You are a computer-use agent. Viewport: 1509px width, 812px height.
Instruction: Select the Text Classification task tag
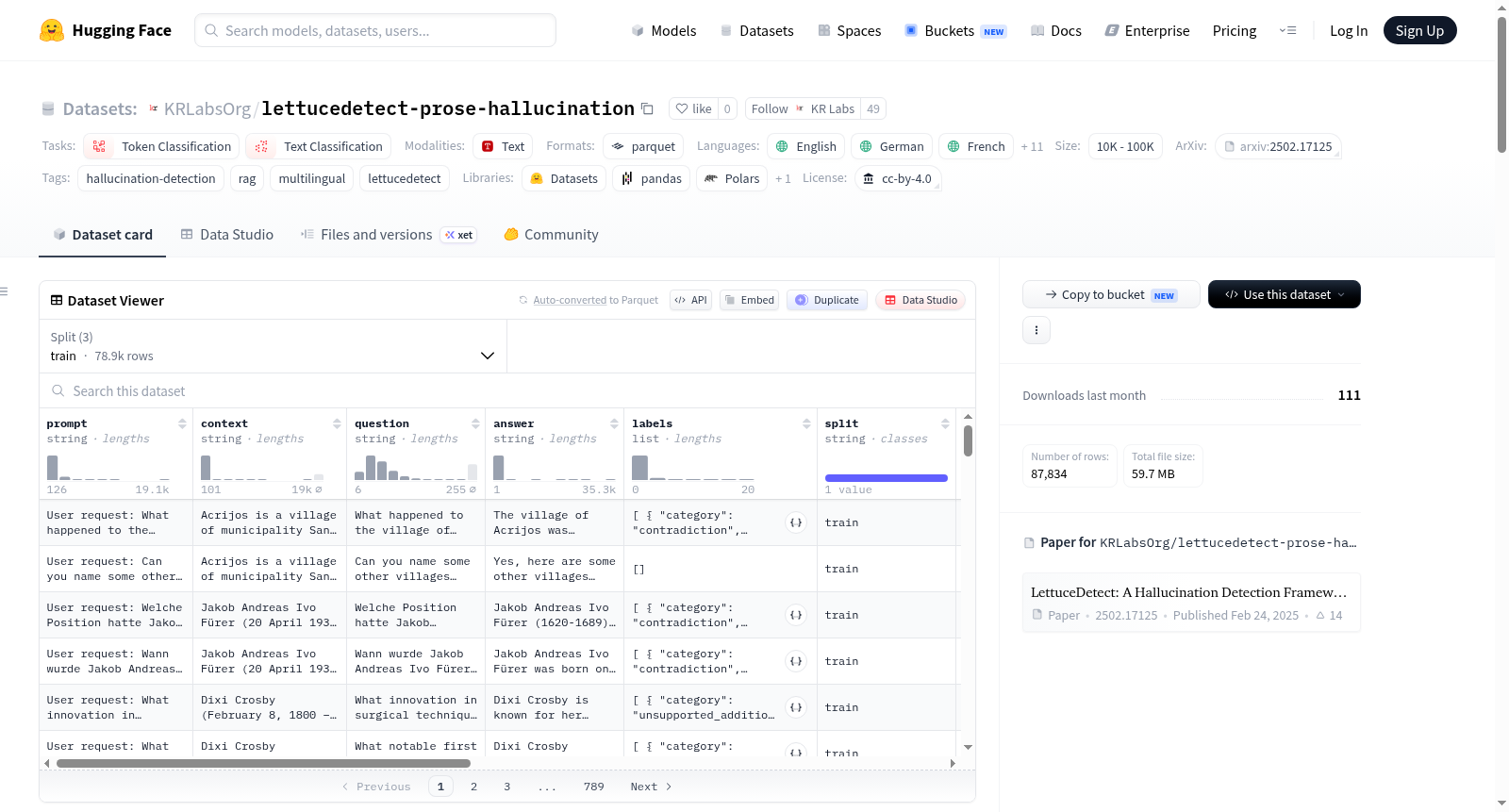click(x=319, y=146)
